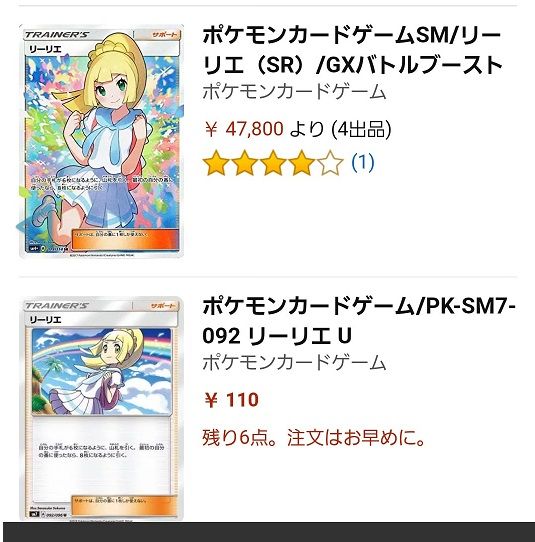
Task: Click the first gold rating star
Action: tap(216, 162)
